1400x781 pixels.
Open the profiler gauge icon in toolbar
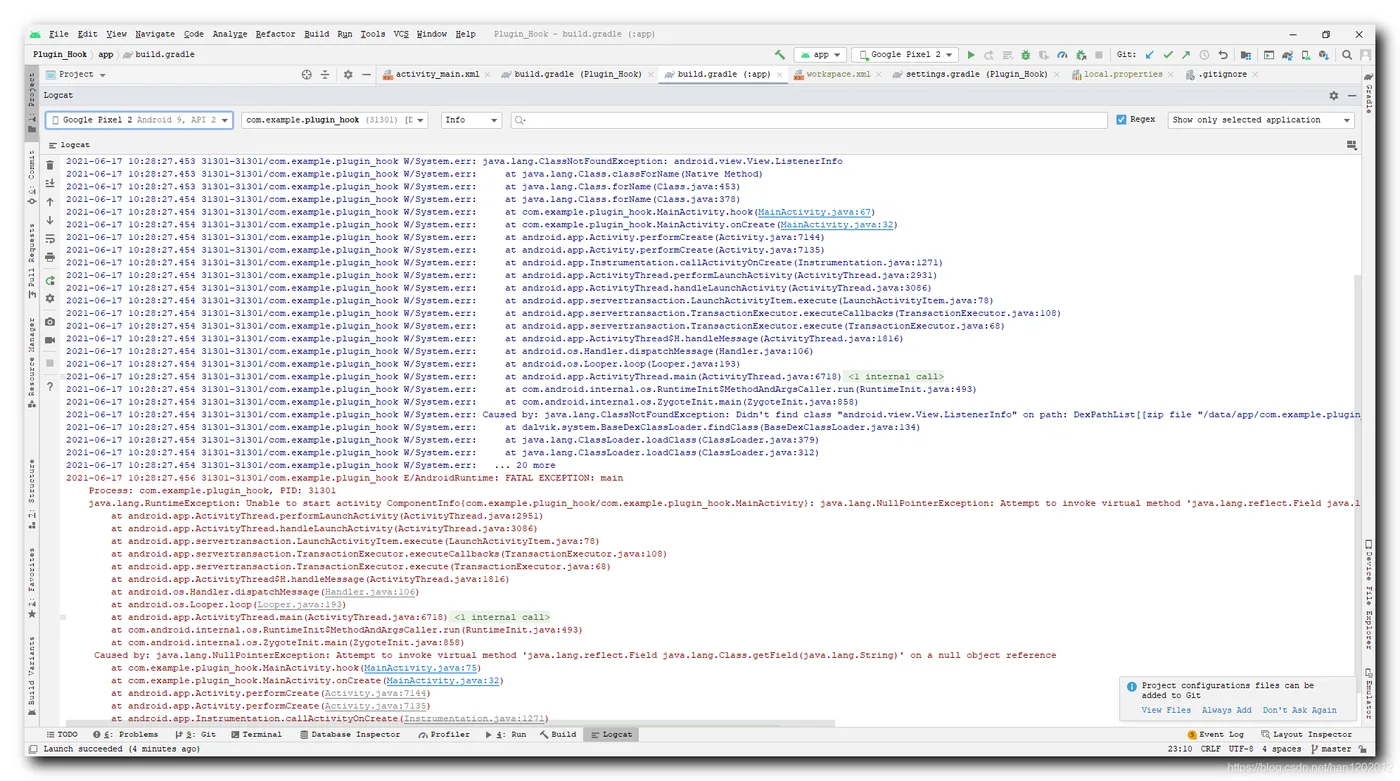(x=1062, y=55)
